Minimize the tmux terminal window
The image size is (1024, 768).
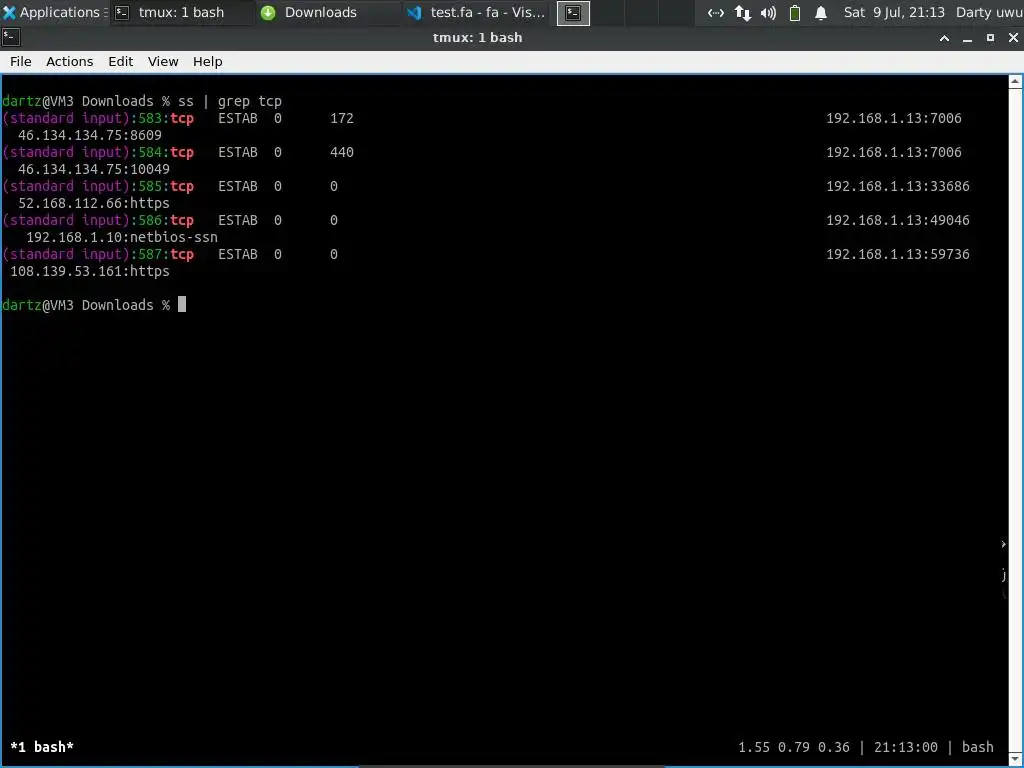(x=967, y=38)
